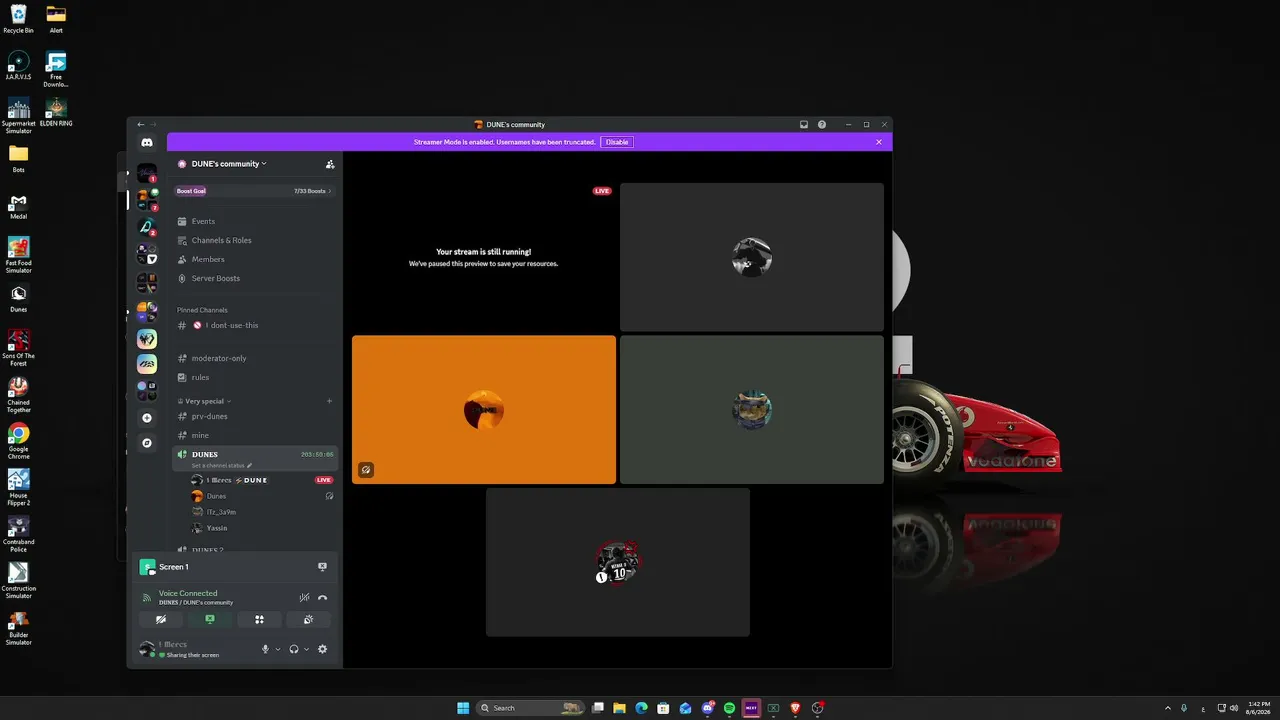Click the Disable Streamer Mode button
Screen dimensions: 1280x720
pyautogui.click(x=617, y=142)
